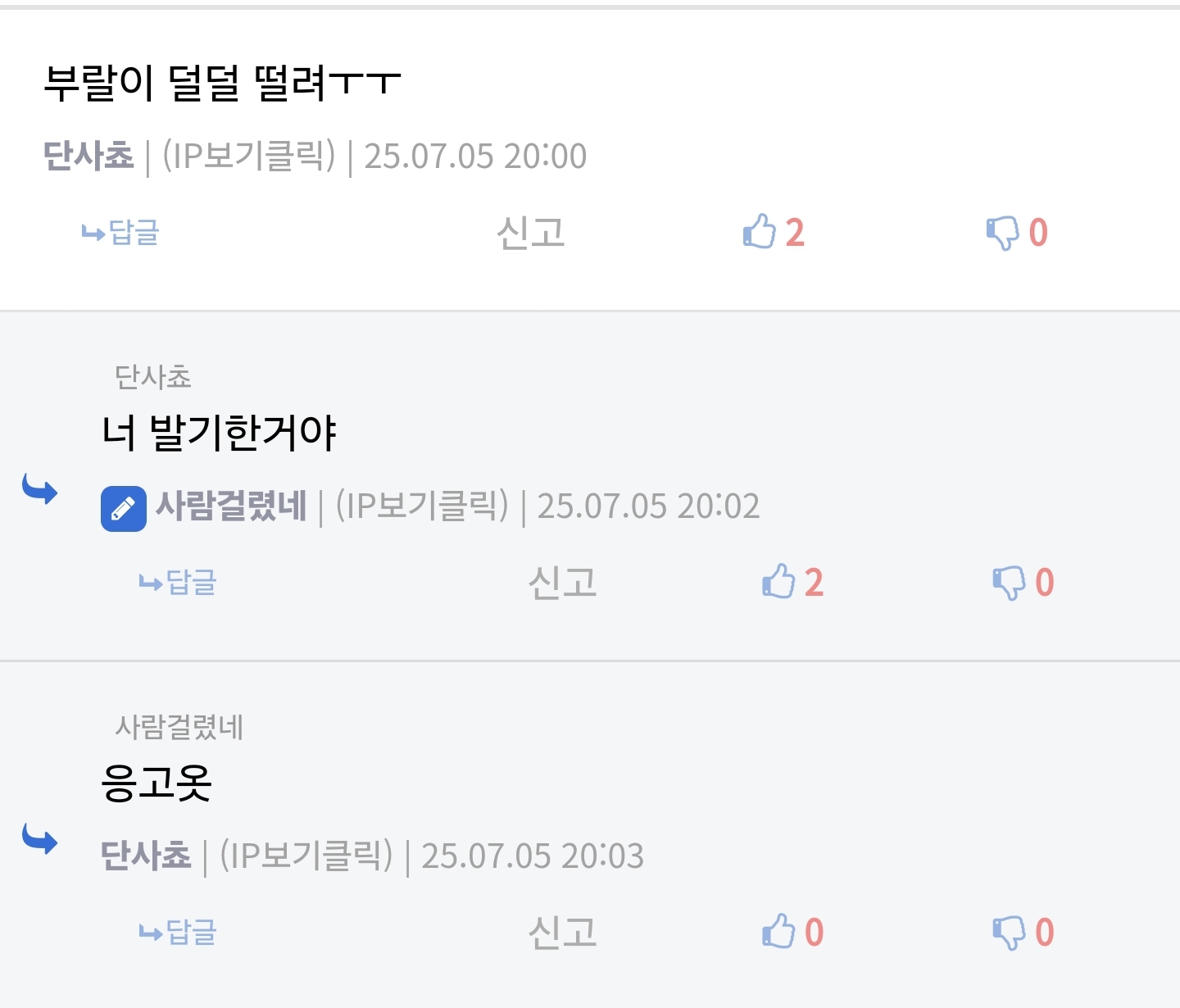Click the blue reply arrow beside 20:03 comment

pyautogui.click(x=39, y=838)
